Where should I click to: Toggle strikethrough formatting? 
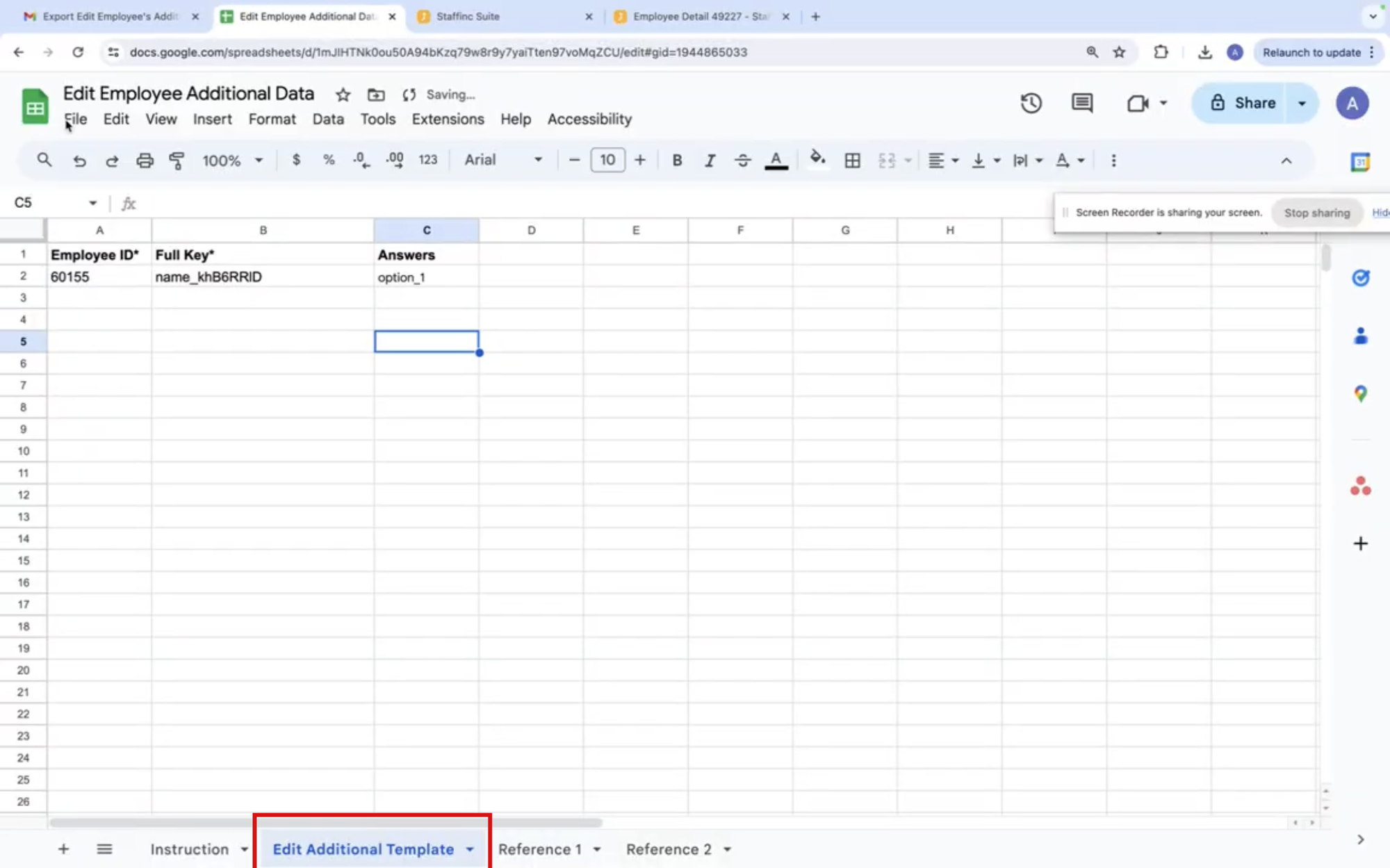(x=742, y=161)
